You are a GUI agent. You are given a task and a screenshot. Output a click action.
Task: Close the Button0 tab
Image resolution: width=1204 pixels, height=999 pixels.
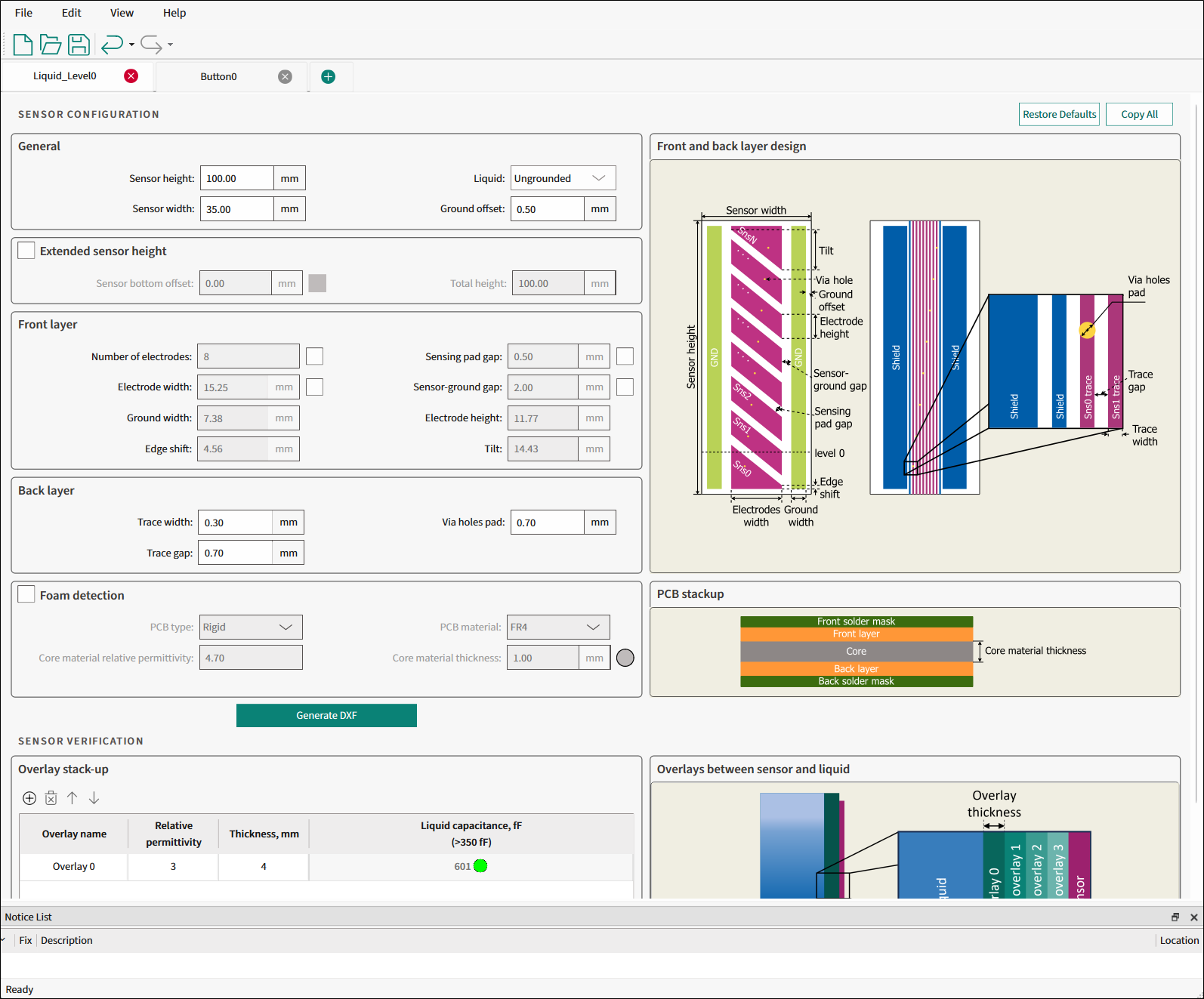[x=285, y=76]
